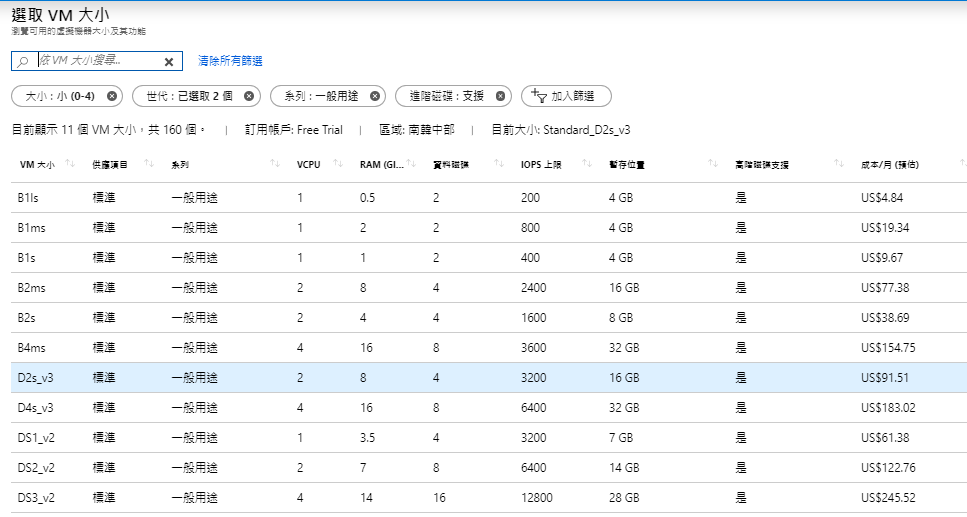Click the search magnifier icon
967x517 pixels.
coord(23,61)
